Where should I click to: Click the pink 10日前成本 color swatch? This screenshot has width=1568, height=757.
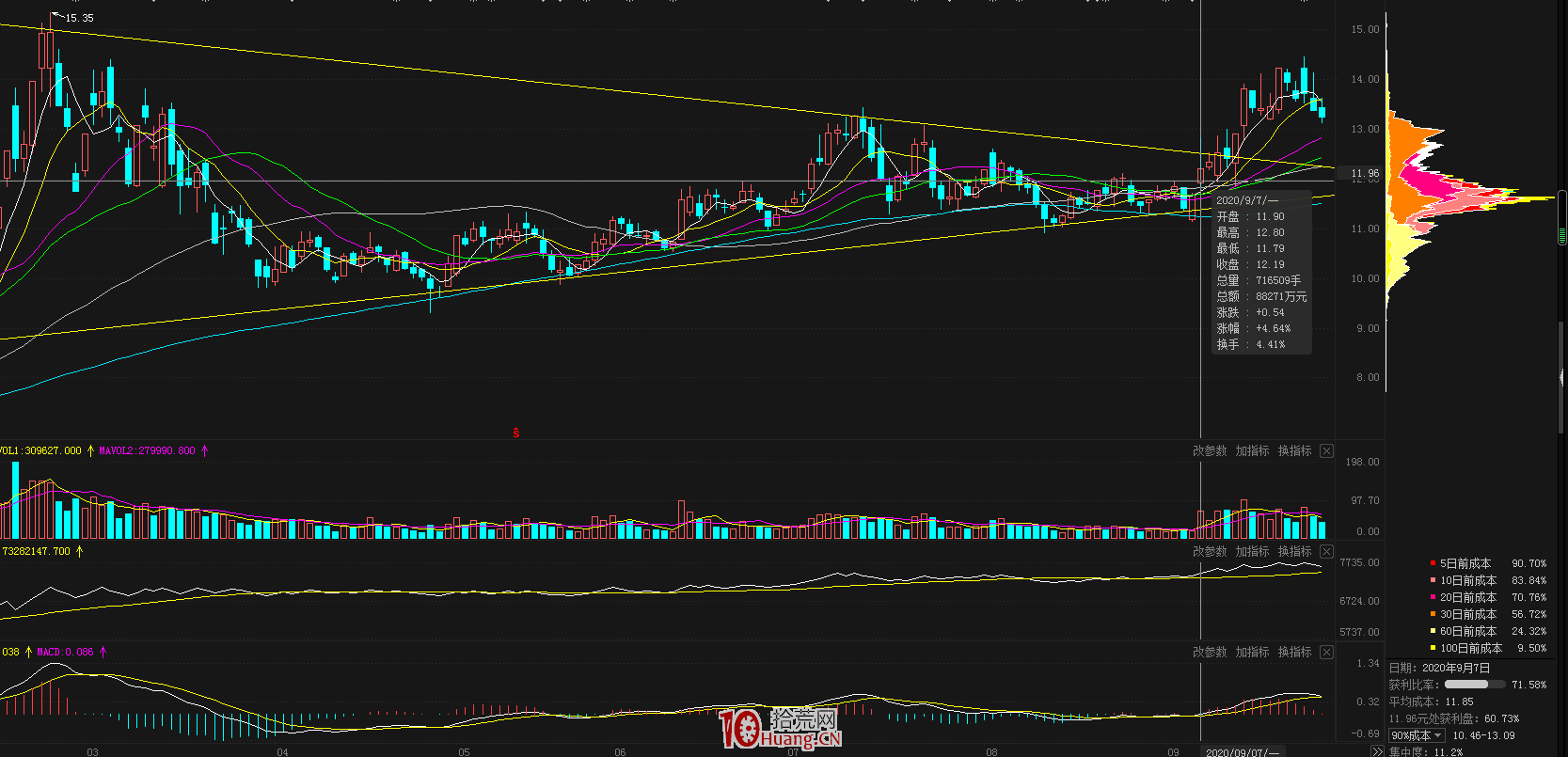tap(1433, 580)
